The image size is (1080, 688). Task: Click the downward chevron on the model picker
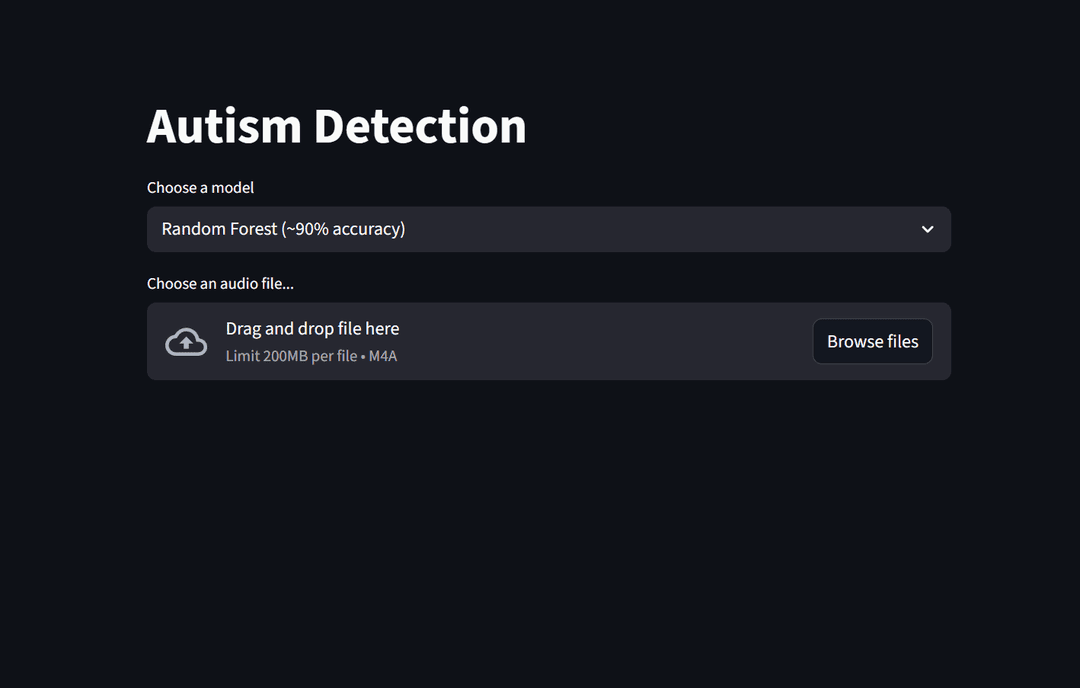(x=927, y=229)
